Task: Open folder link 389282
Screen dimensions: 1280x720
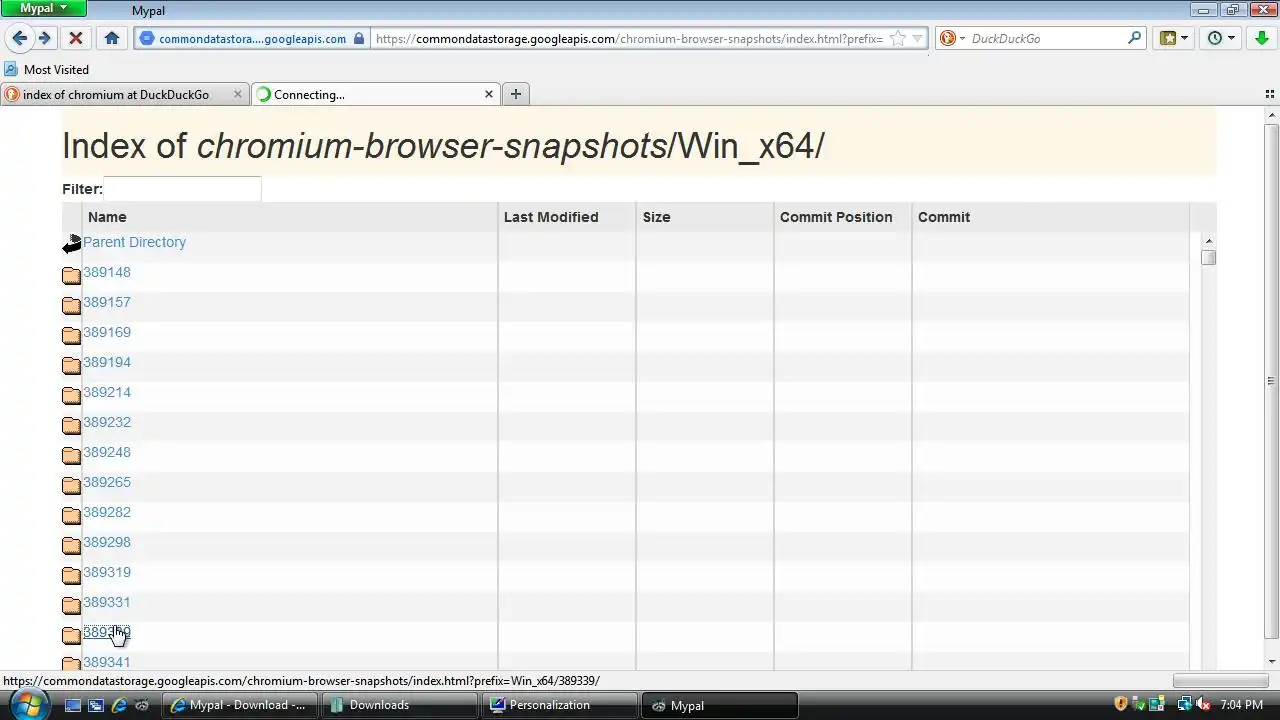Action: coord(107,512)
